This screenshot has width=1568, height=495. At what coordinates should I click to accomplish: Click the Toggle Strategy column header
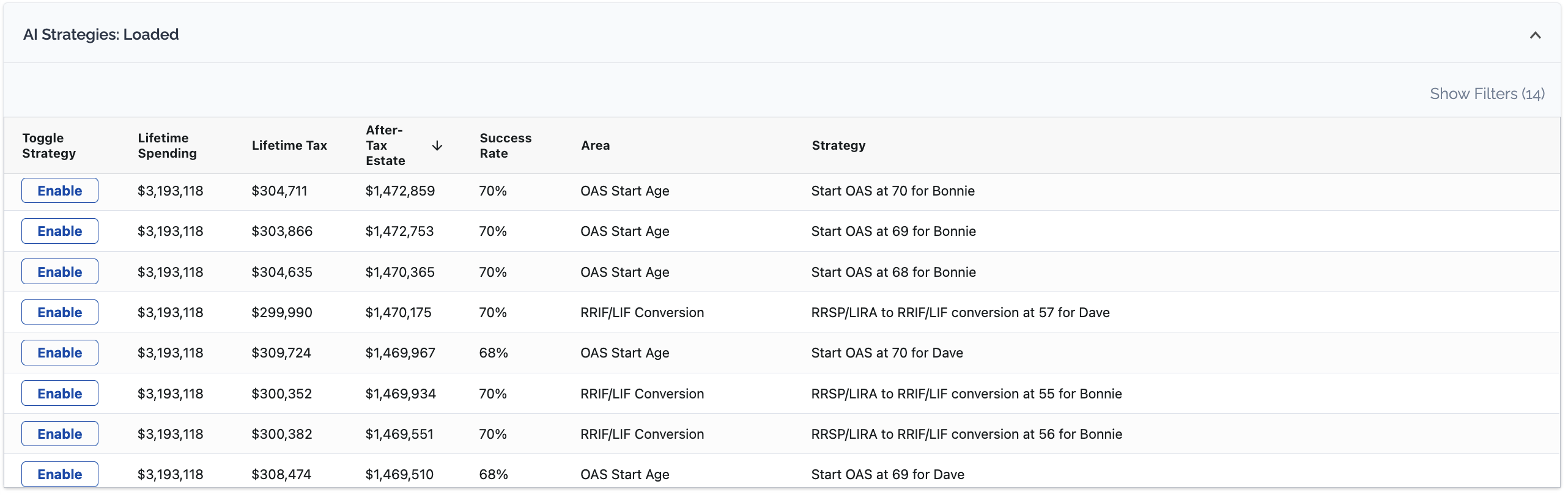49,145
